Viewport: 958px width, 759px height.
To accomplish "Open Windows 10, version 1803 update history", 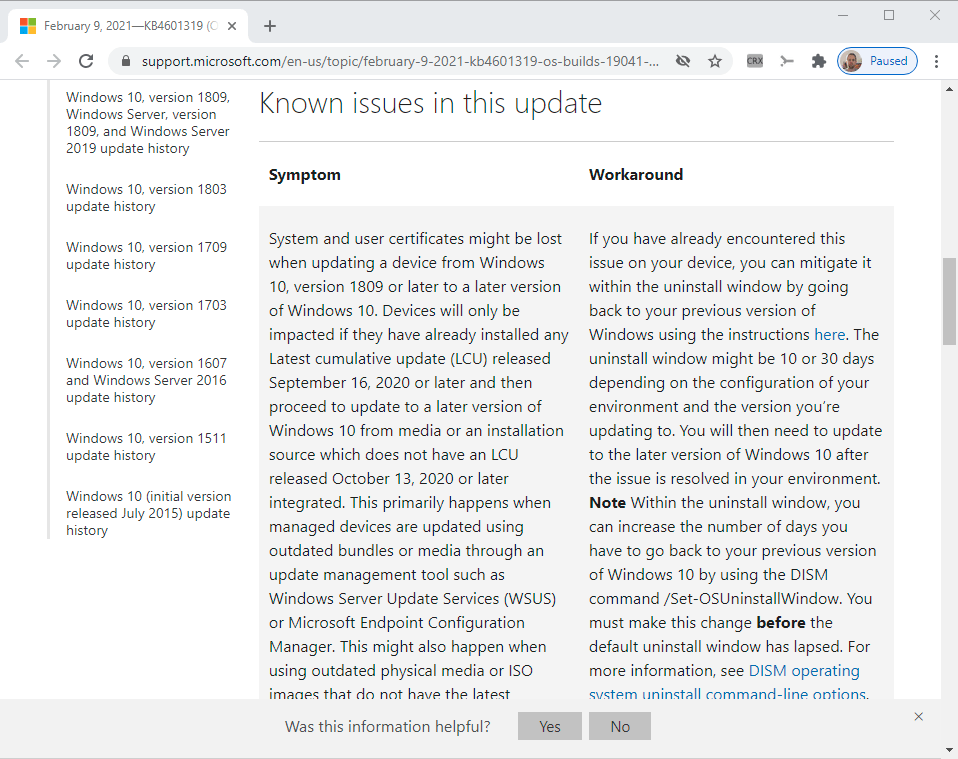I will point(146,198).
